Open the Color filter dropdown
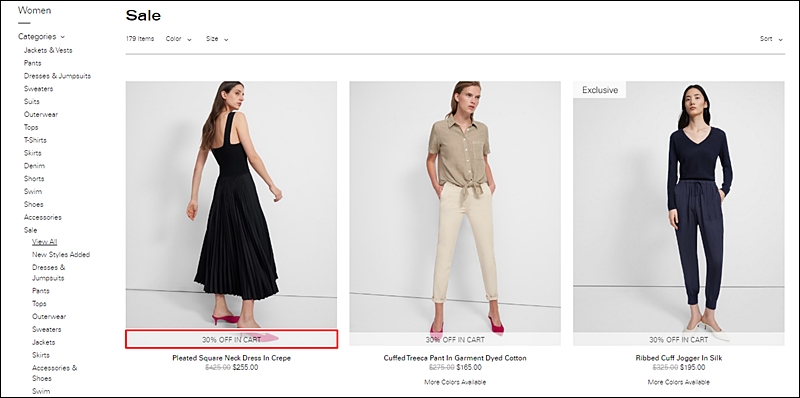The image size is (800, 398). [x=179, y=39]
